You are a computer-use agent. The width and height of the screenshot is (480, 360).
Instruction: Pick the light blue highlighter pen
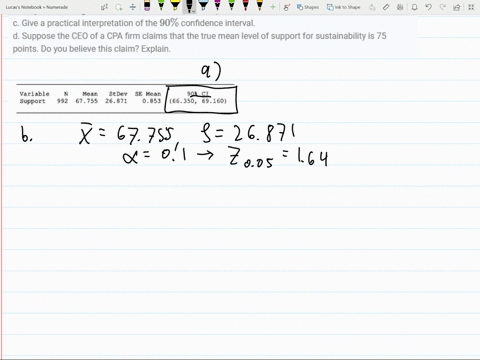point(203,6)
